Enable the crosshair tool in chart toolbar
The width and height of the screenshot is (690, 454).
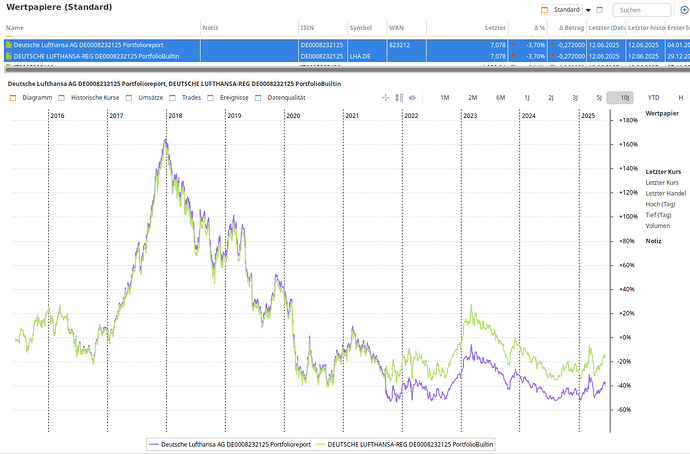coord(385,98)
